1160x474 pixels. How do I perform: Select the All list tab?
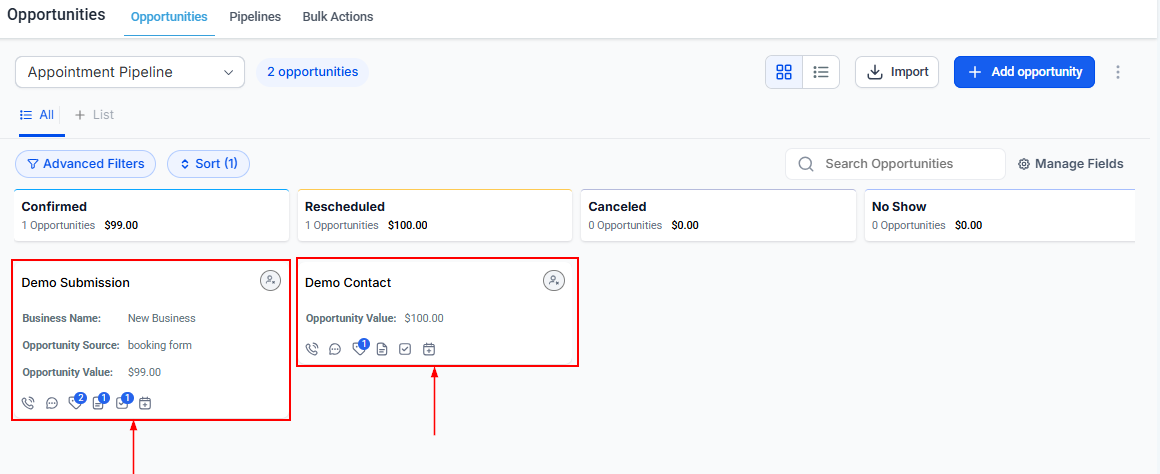pyautogui.click(x=37, y=115)
